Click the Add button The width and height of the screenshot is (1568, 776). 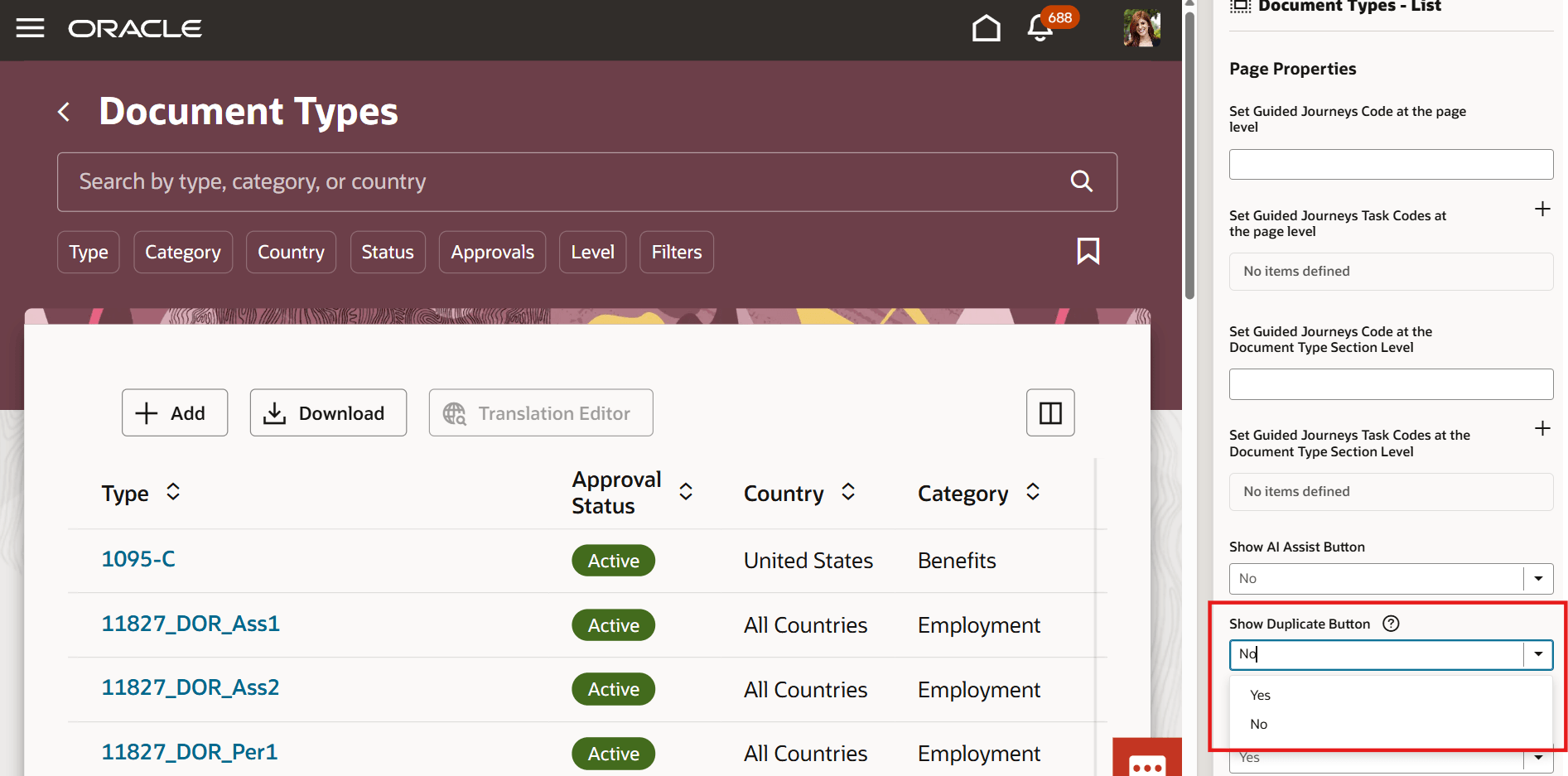[175, 412]
